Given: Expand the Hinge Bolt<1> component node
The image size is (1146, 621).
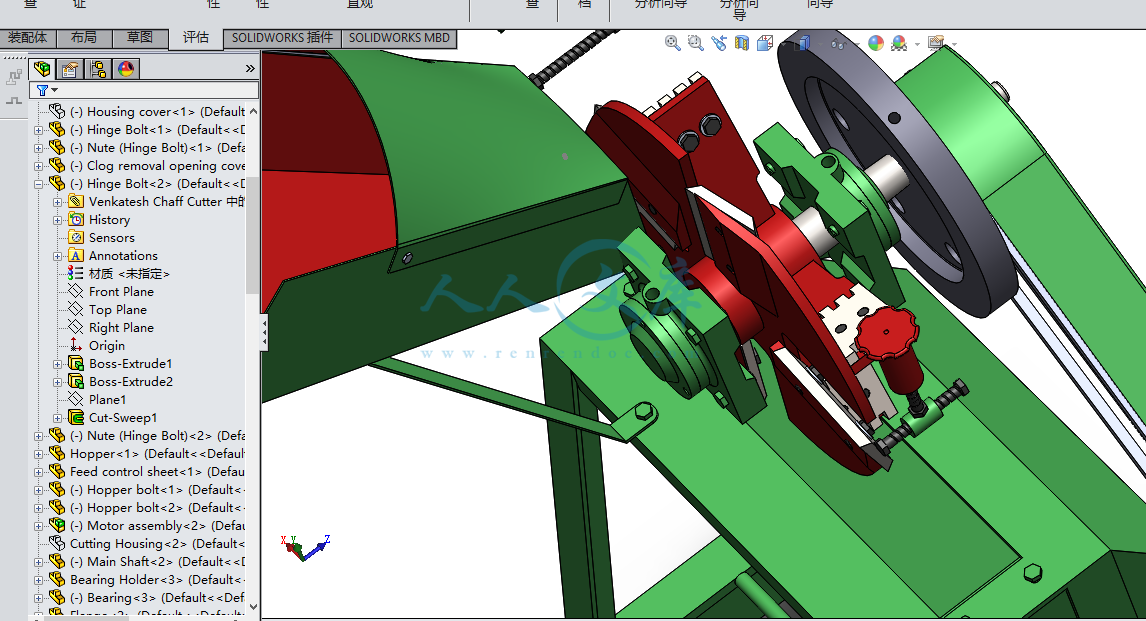Looking at the screenshot, I should coord(39,130).
